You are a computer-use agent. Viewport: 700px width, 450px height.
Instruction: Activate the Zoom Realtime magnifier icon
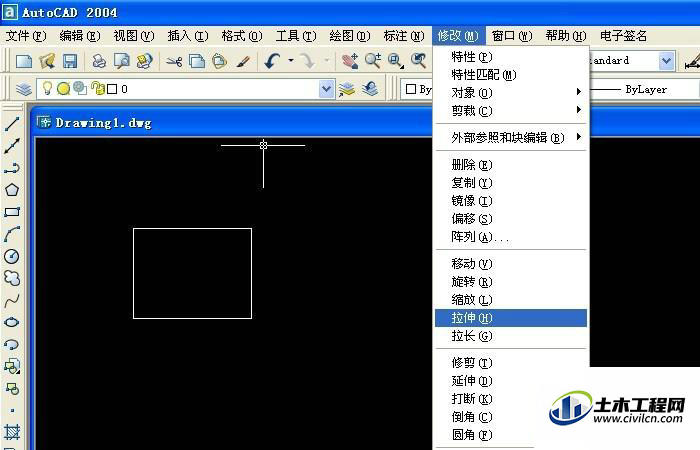click(x=373, y=61)
